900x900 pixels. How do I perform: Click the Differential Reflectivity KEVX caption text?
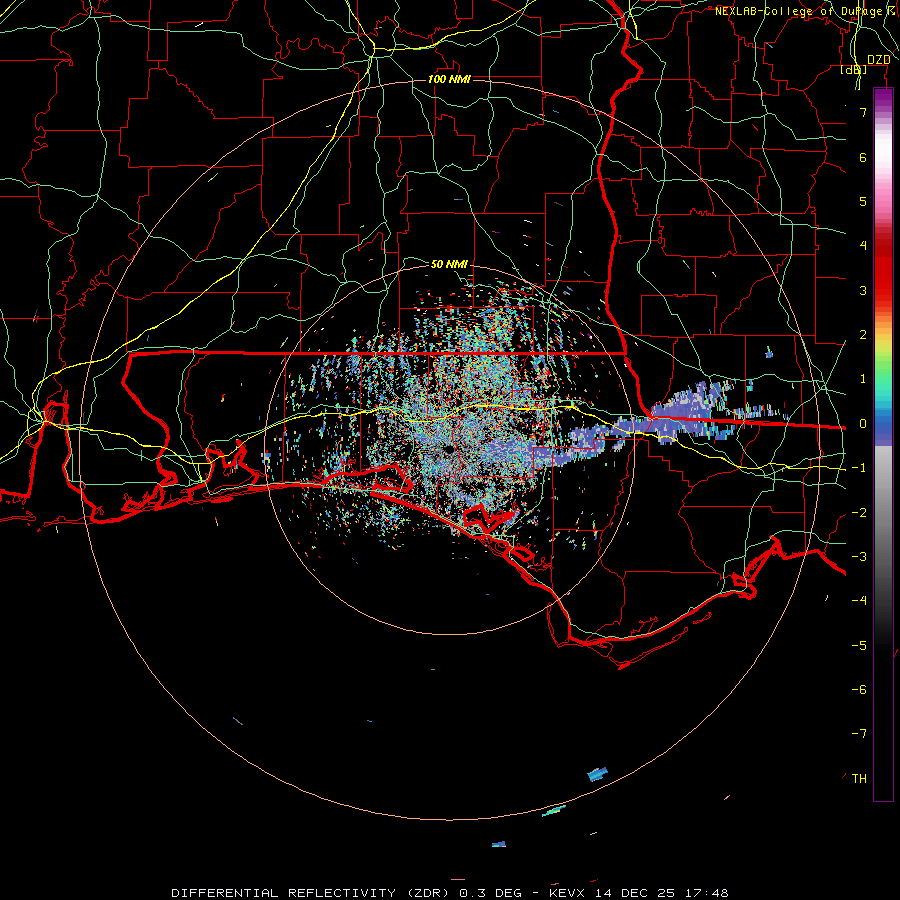click(450, 893)
